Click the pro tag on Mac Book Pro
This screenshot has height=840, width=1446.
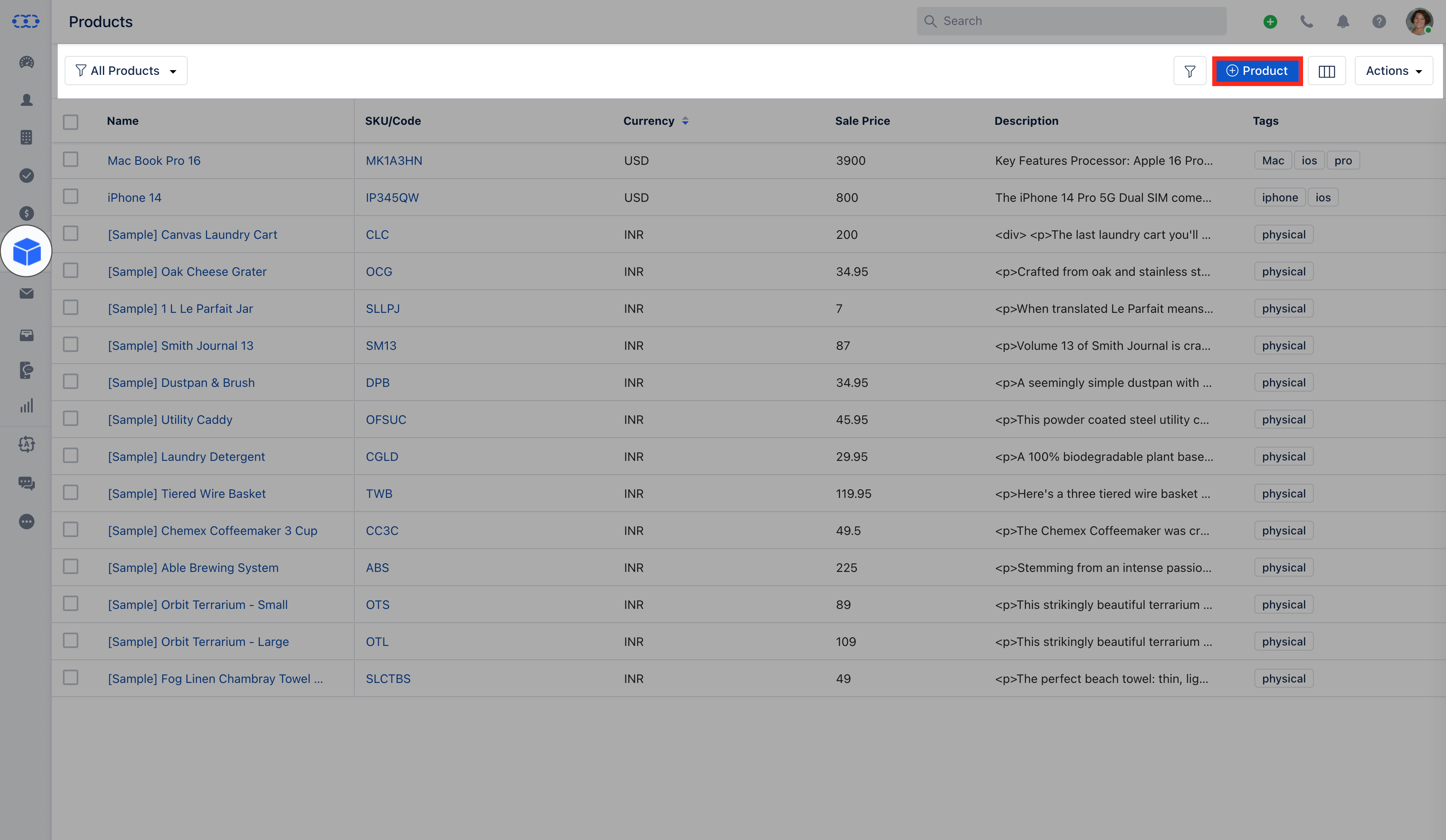[x=1343, y=161]
